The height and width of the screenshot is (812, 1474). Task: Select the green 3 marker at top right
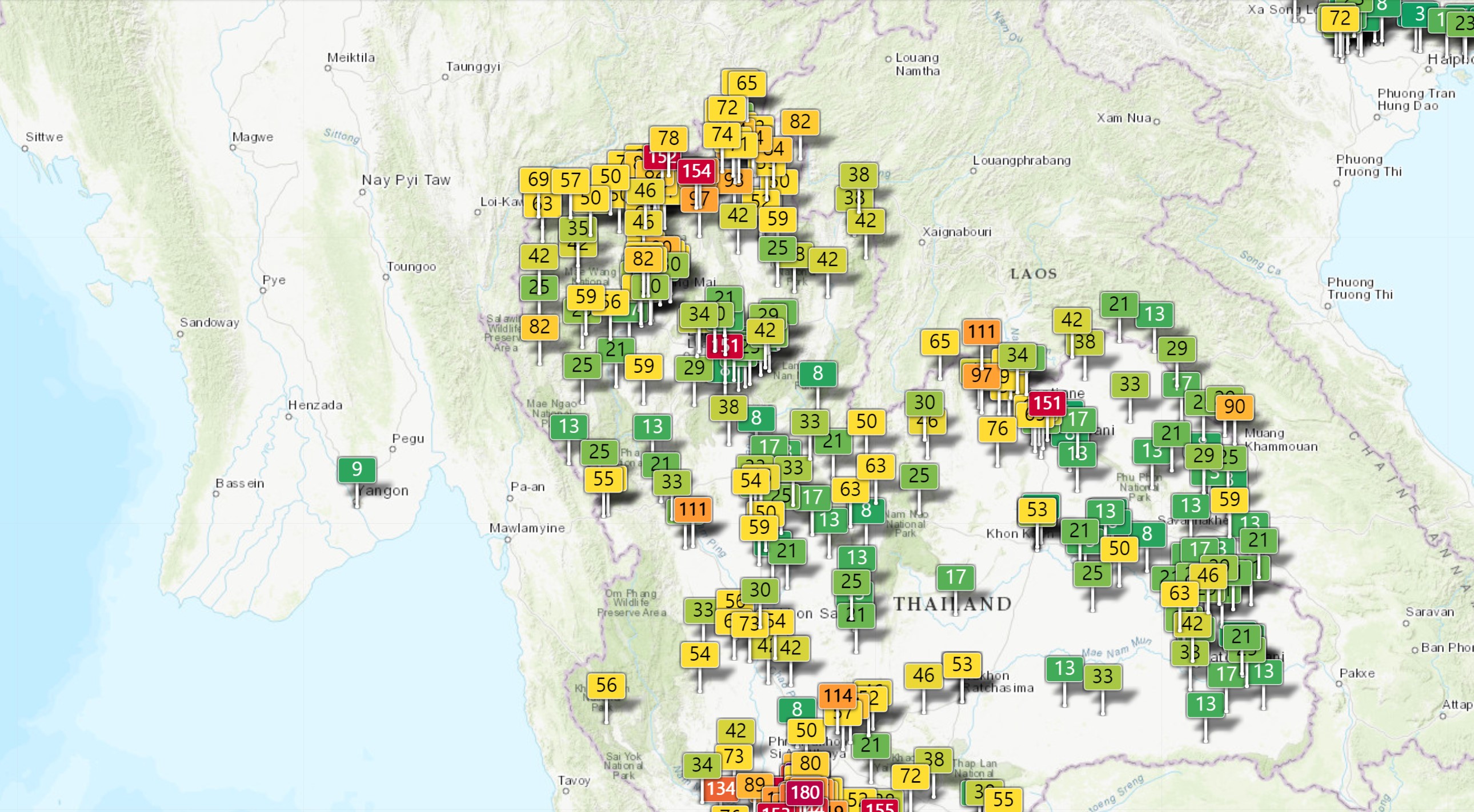(1419, 14)
